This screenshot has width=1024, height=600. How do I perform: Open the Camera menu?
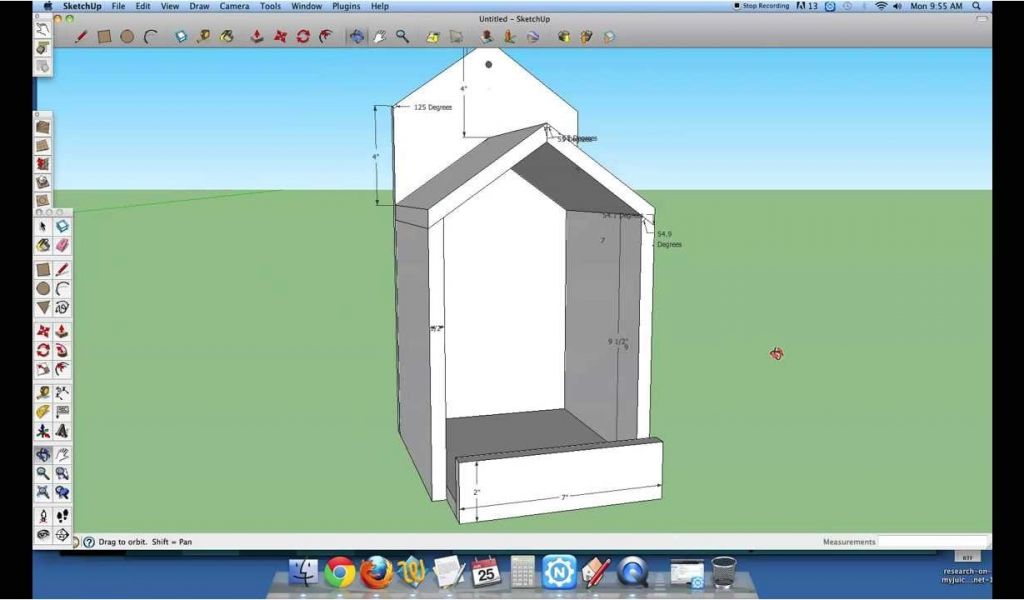[x=234, y=6]
